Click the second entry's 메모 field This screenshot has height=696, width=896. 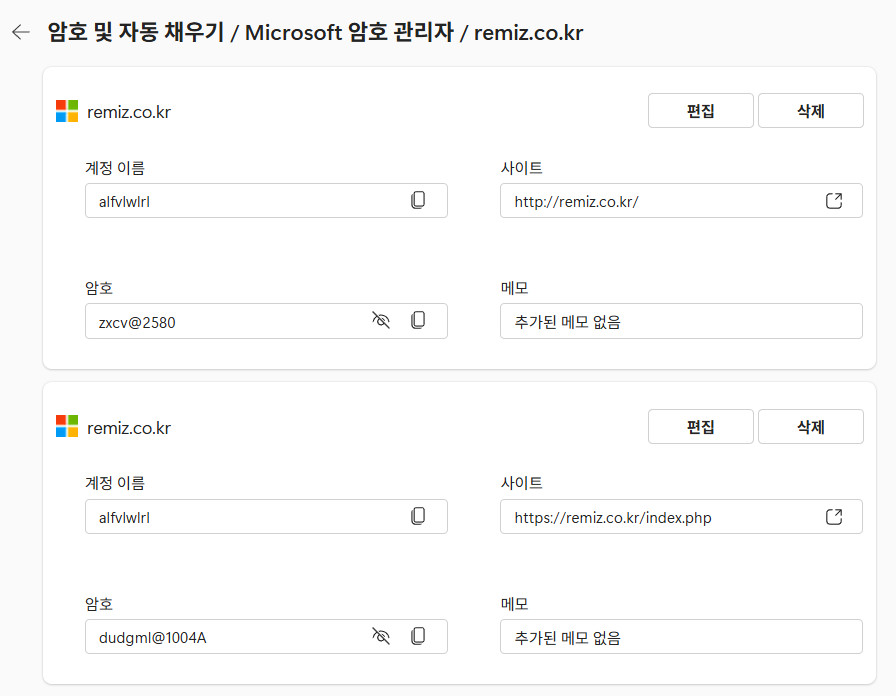coord(680,637)
